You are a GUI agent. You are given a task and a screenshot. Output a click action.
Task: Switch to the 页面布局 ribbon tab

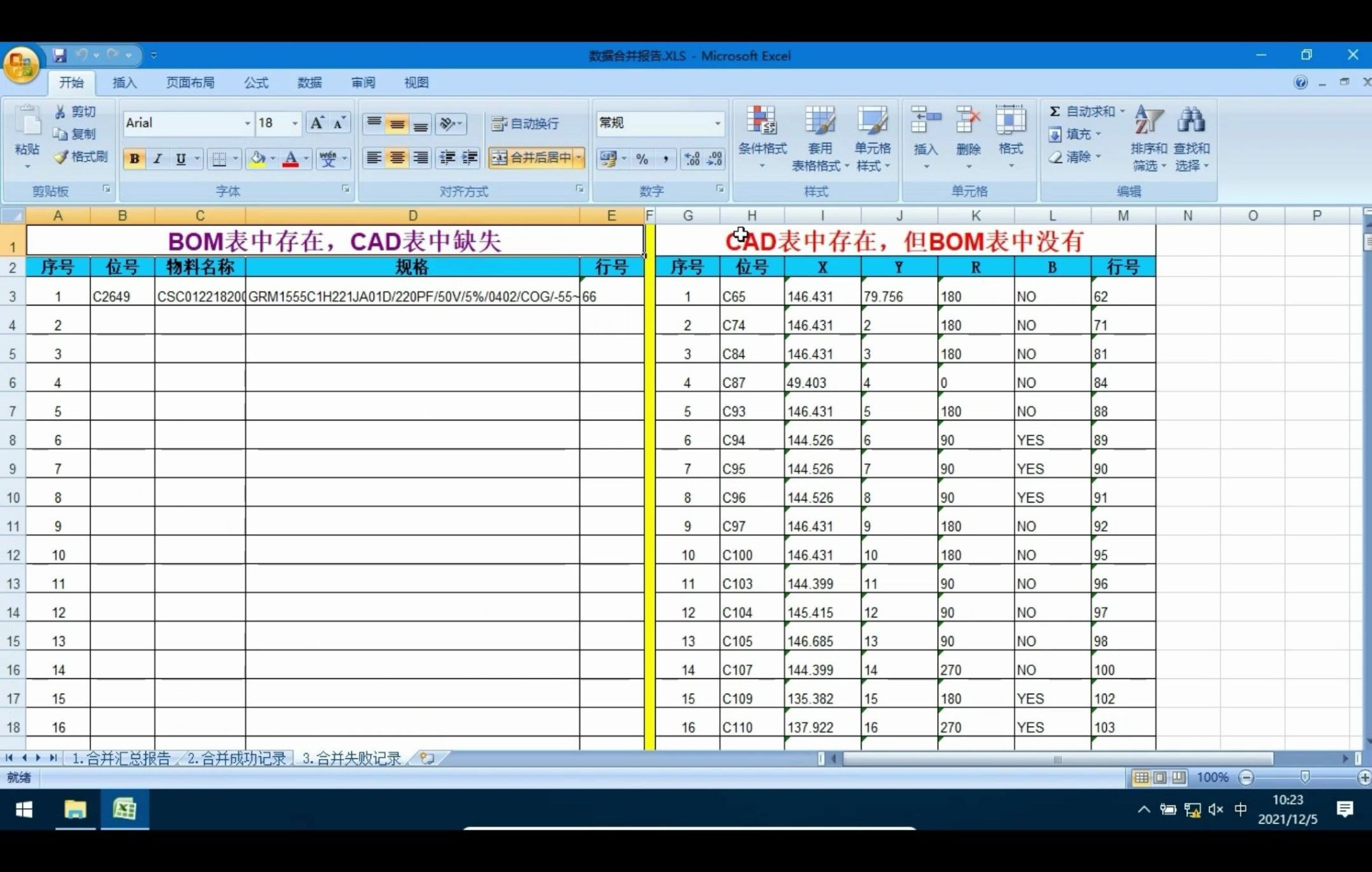(191, 83)
